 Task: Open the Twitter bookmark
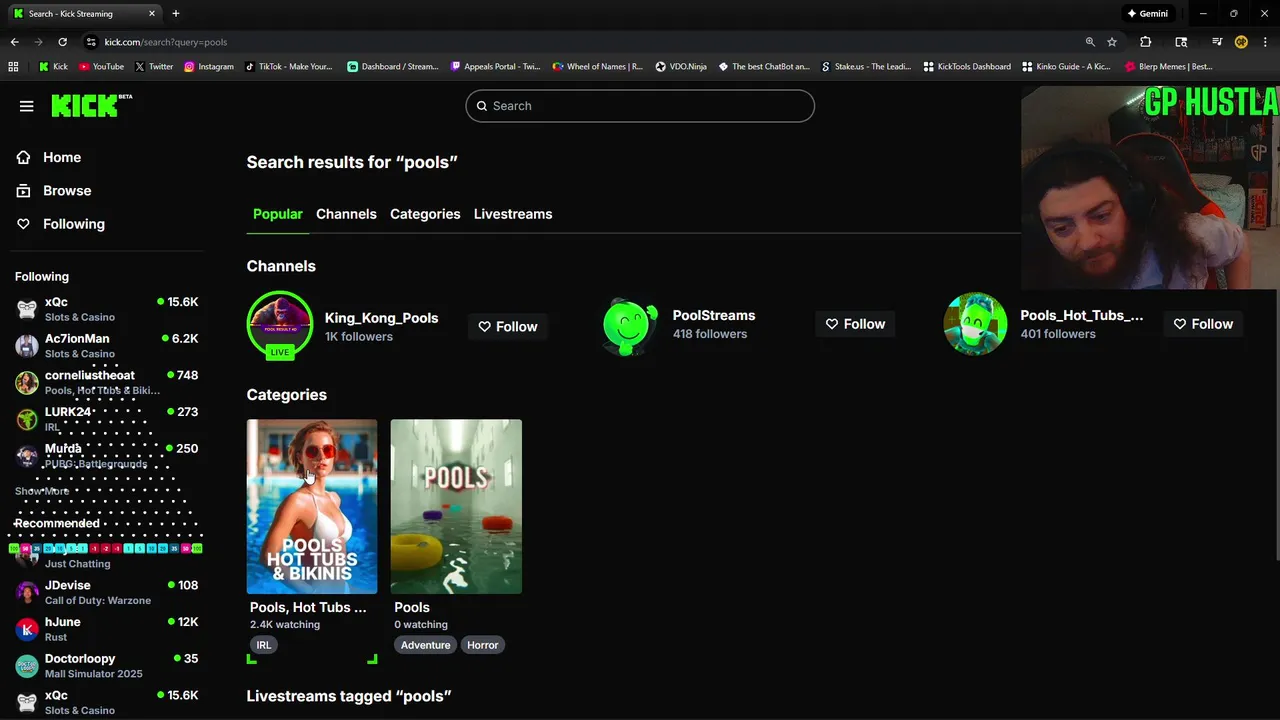(x=153, y=67)
